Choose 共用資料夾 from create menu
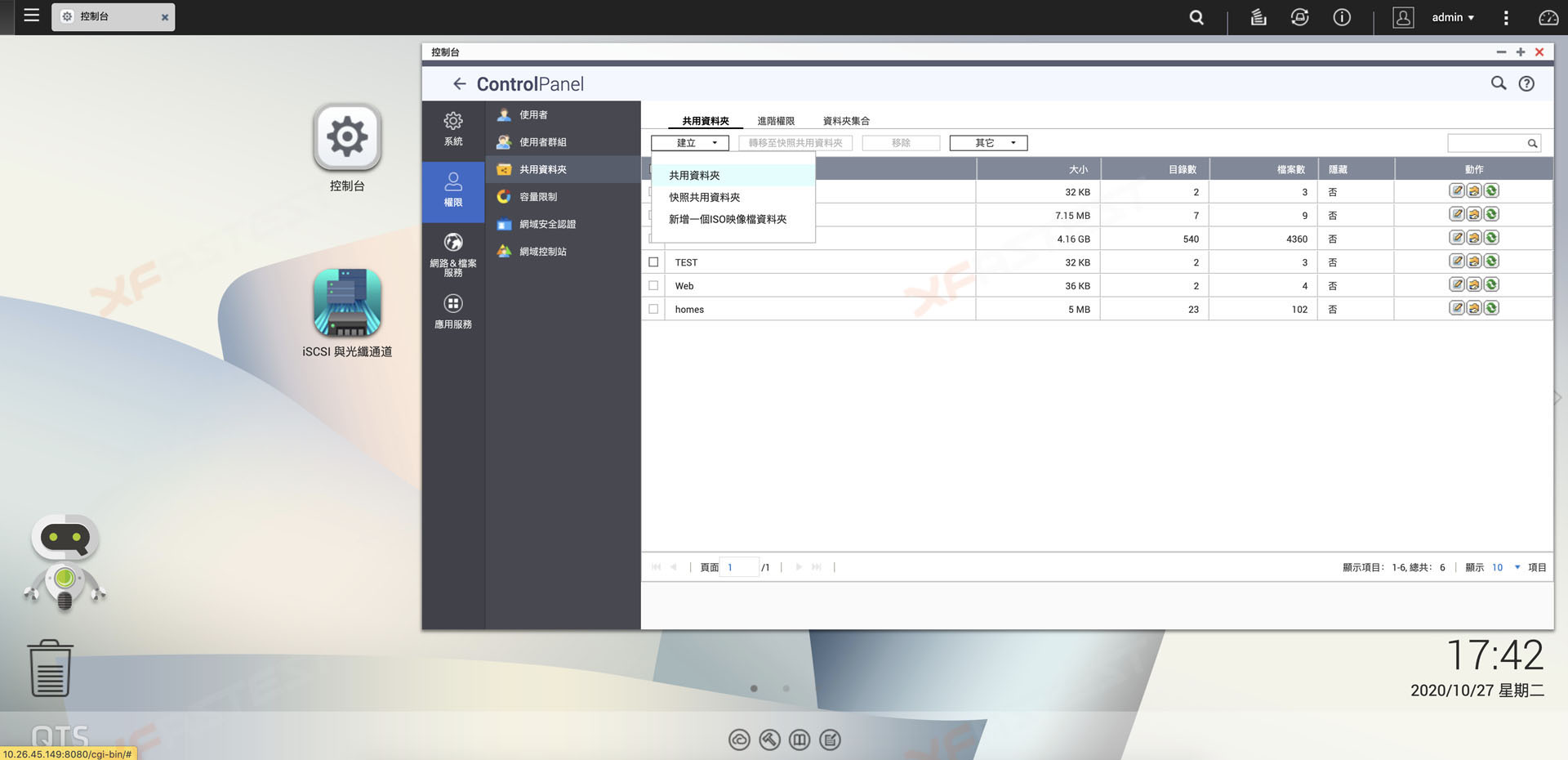The image size is (1568, 760). [733, 175]
